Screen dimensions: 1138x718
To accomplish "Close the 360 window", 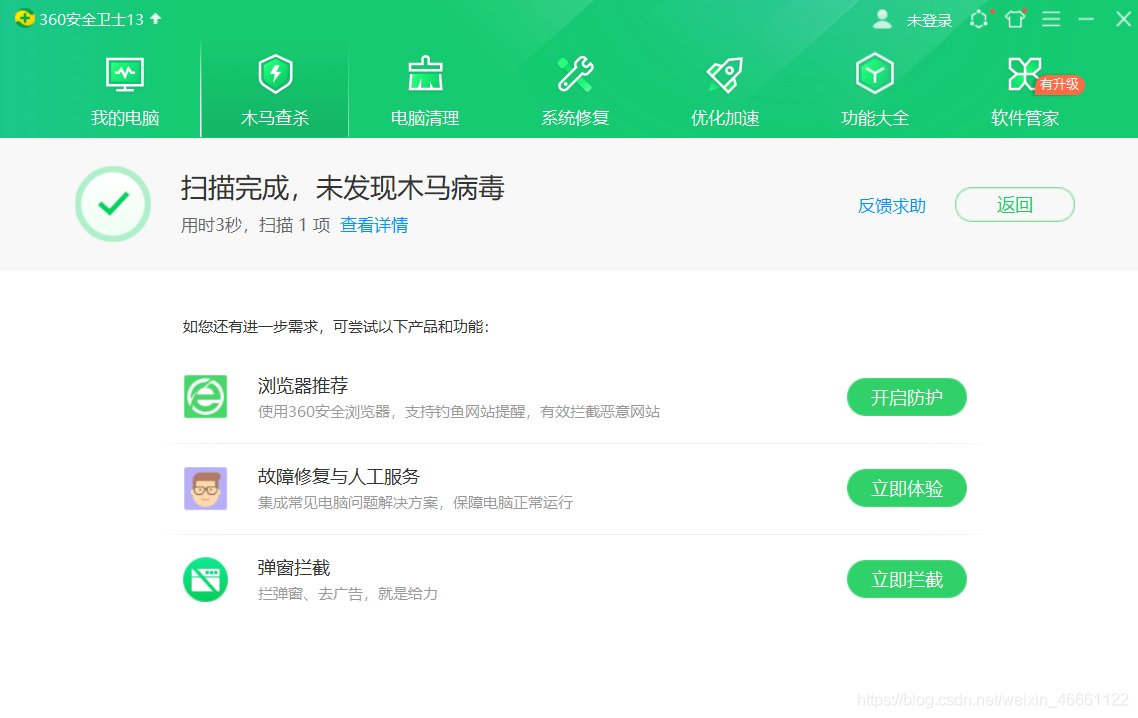I will [x=1123, y=19].
